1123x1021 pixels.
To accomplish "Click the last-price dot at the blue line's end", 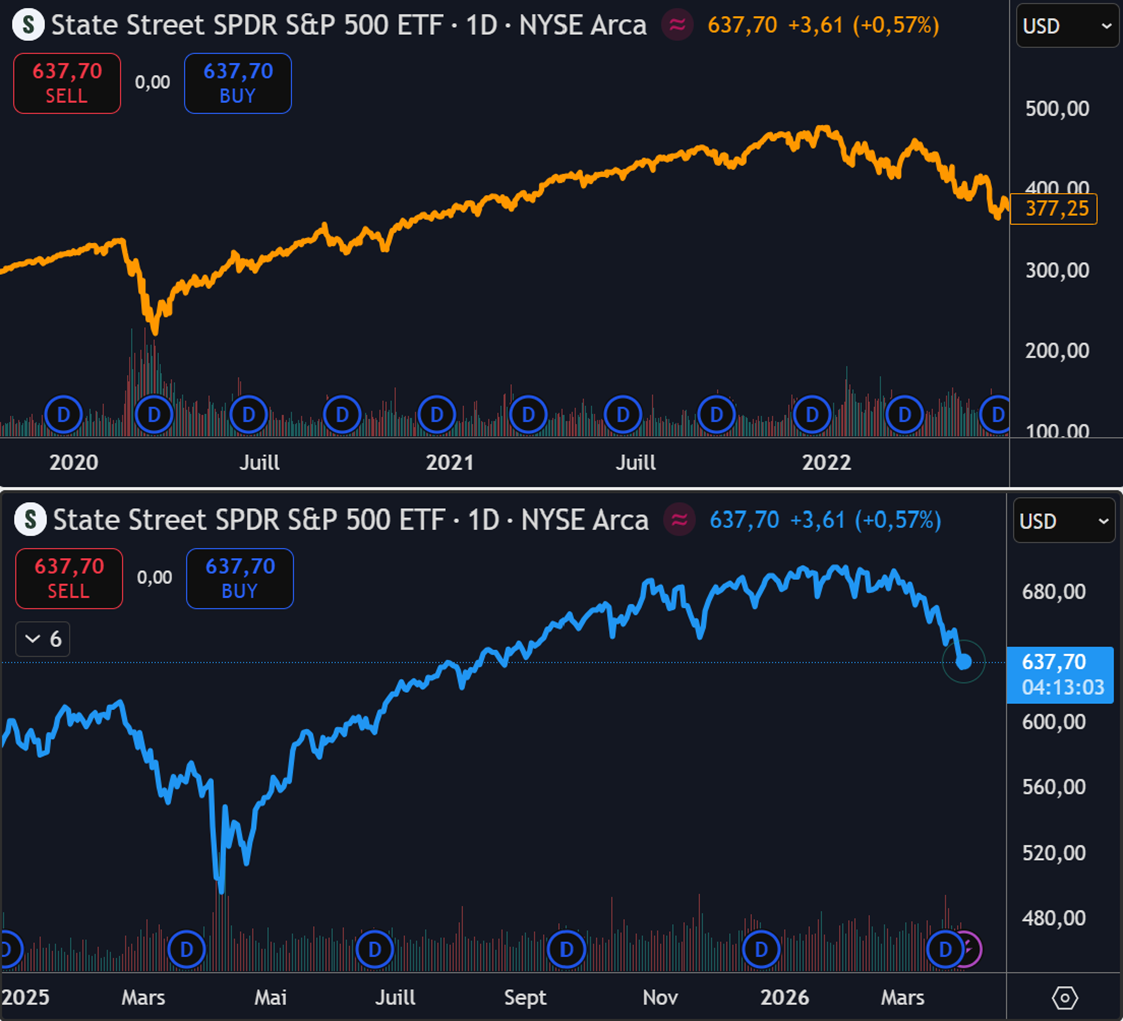I will click(964, 662).
